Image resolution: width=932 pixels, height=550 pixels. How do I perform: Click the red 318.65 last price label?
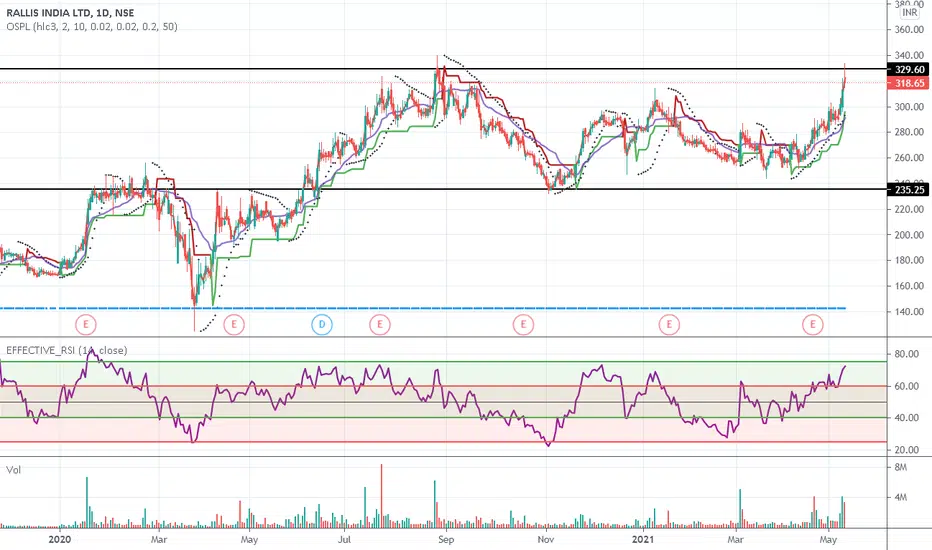pyautogui.click(x=909, y=83)
